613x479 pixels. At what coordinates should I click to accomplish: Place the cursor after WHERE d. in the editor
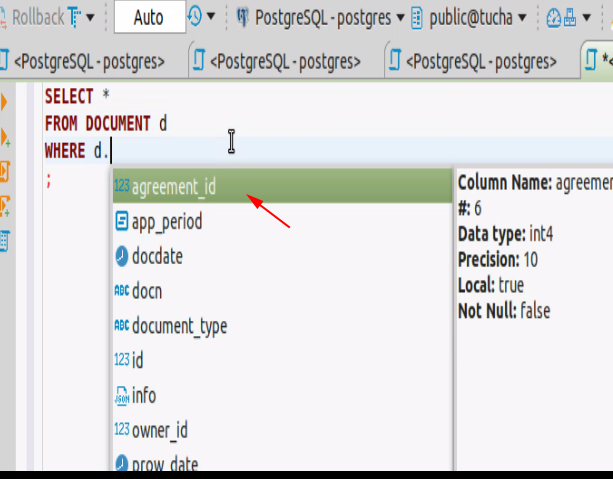pyautogui.click(x=111, y=151)
